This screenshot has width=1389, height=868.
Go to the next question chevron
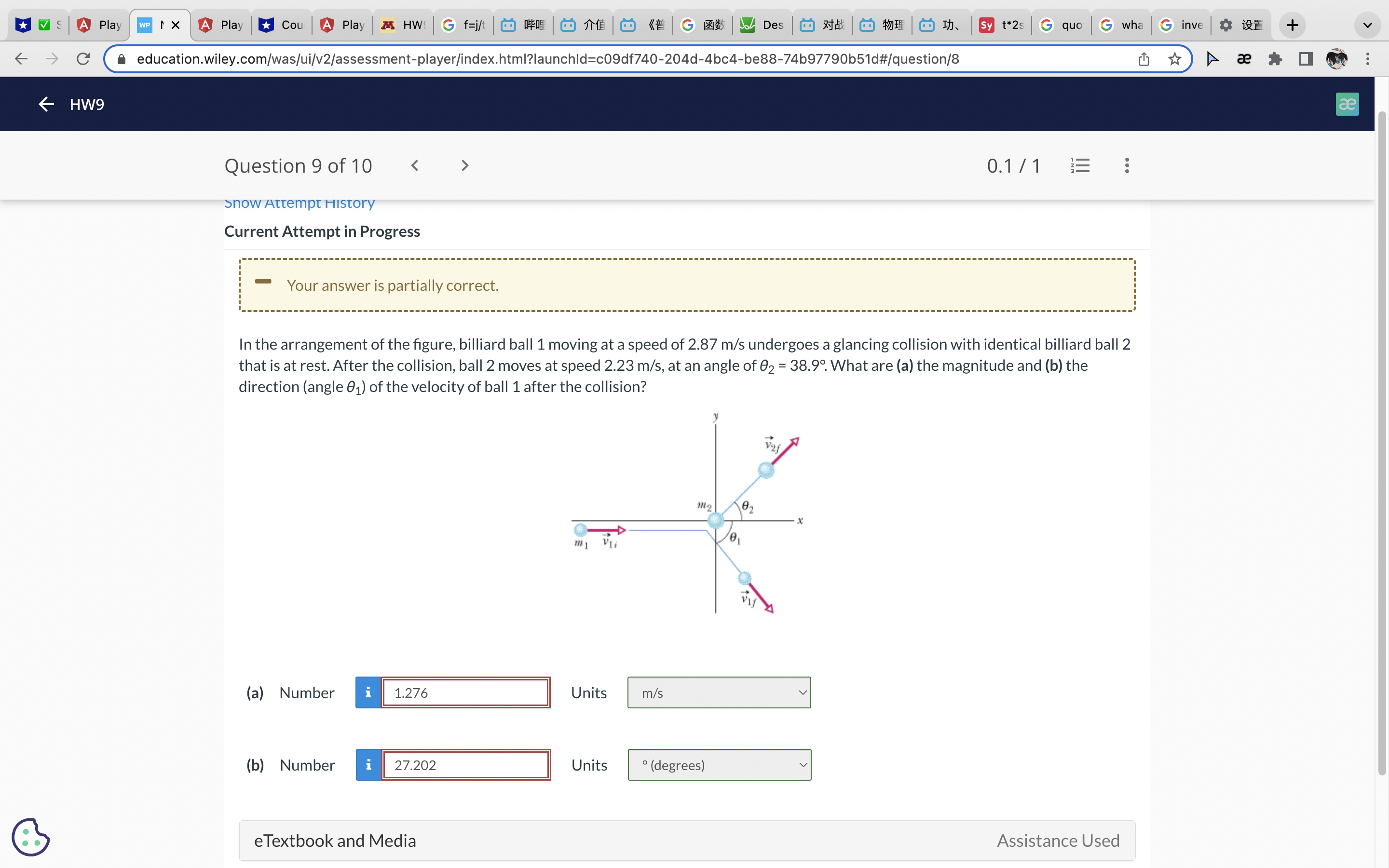pos(465,166)
